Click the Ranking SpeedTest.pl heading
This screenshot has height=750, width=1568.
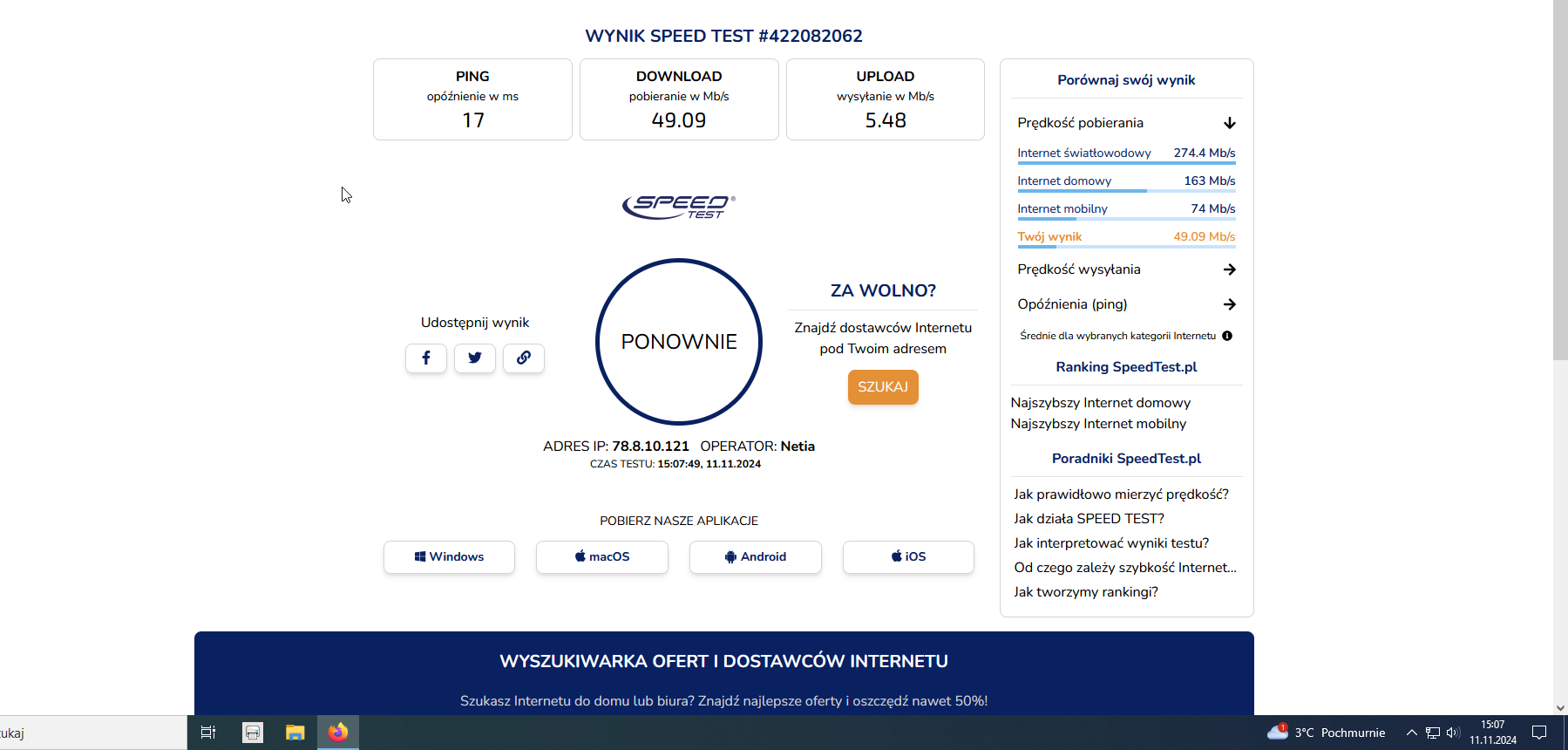[x=1126, y=367]
